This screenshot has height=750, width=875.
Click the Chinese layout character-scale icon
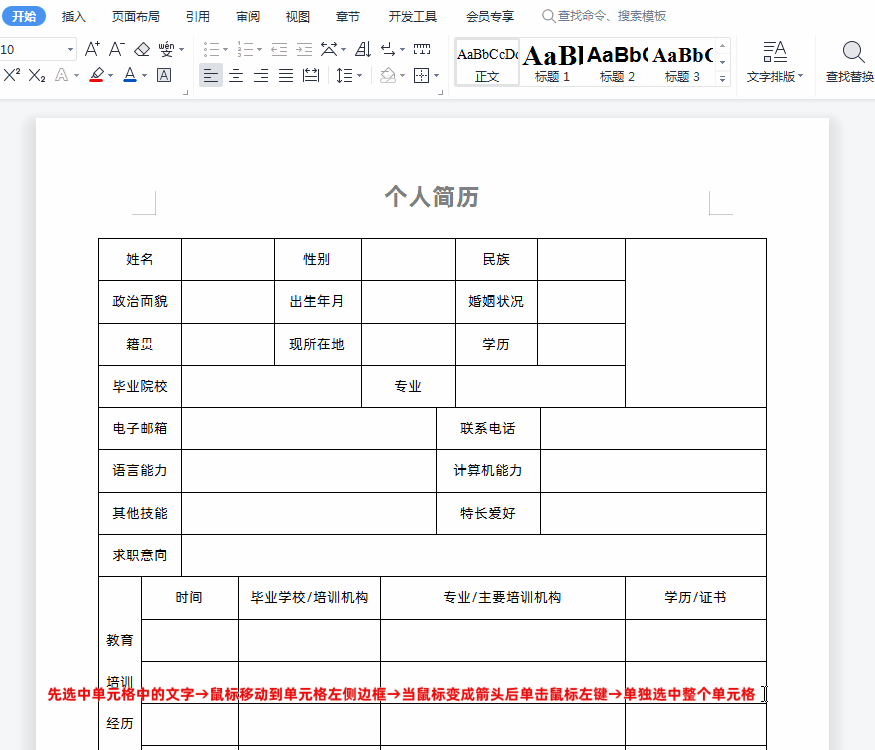point(329,49)
